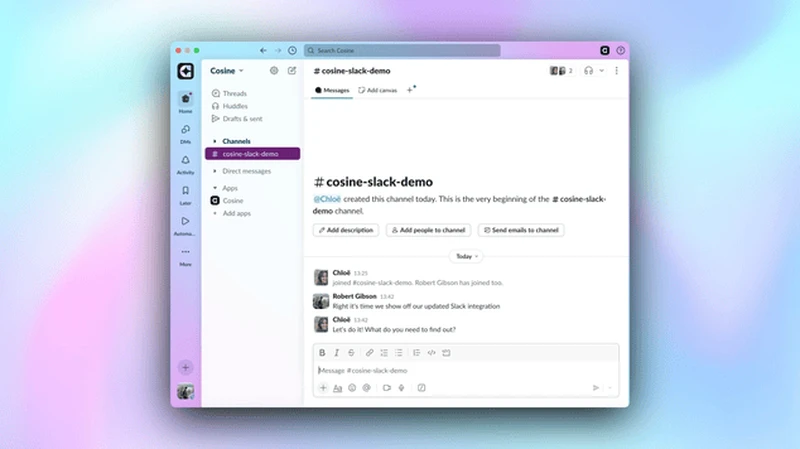Go to Home in sidebar
This screenshot has width=800, height=449.
pos(186,103)
